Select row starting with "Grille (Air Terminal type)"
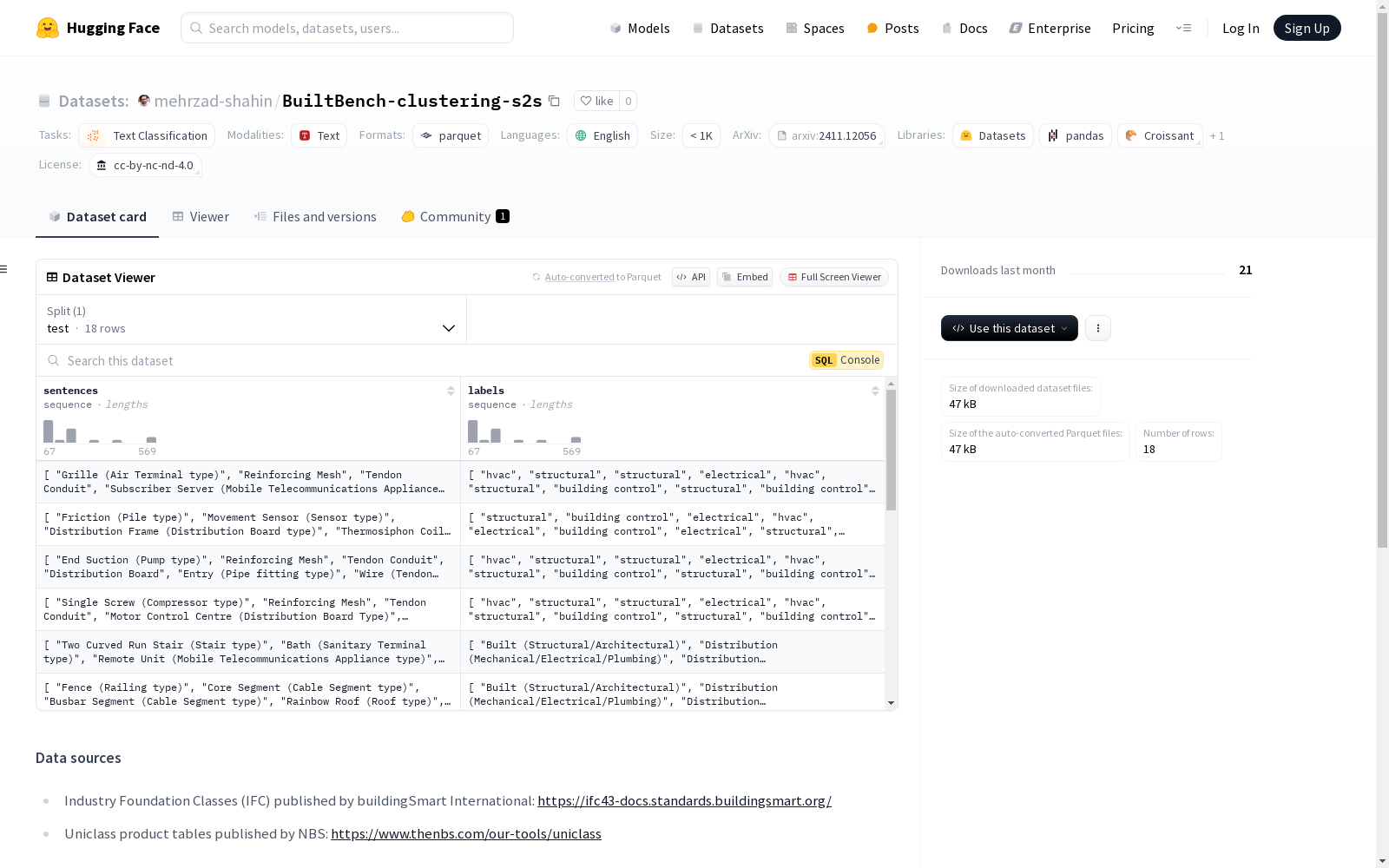Viewport: 1389px width, 868px height. tap(460, 482)
